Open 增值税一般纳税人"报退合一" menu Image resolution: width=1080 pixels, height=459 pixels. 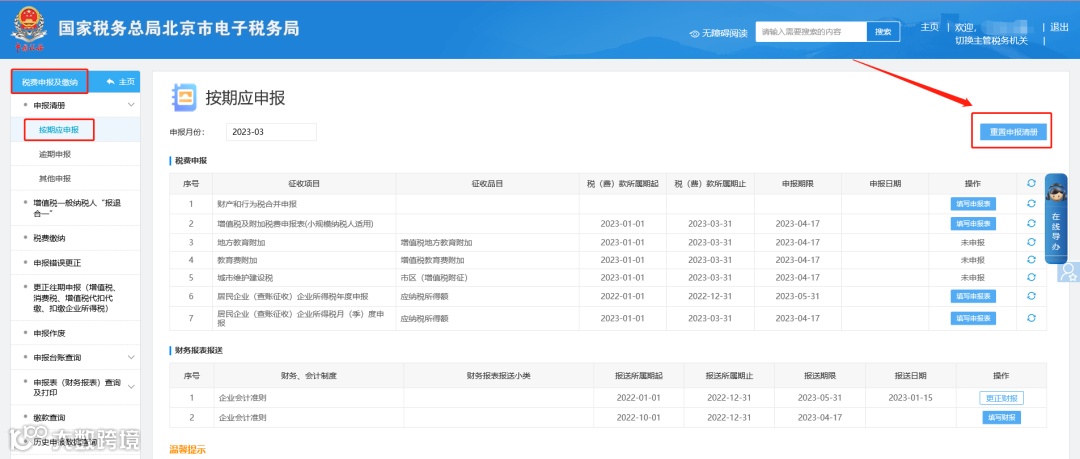pyautogui.click(x=76, y=208)
